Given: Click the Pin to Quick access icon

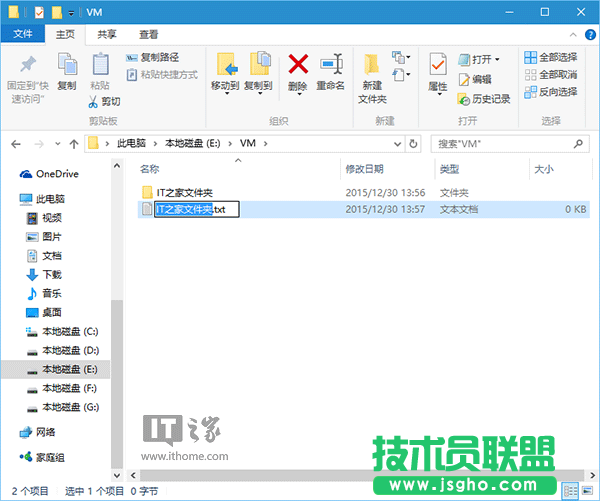Looking at the screenshot, I should 28,65.
